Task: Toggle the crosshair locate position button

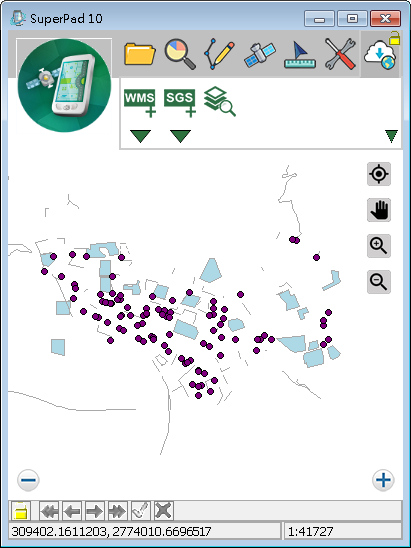Action: coord(379,174)
